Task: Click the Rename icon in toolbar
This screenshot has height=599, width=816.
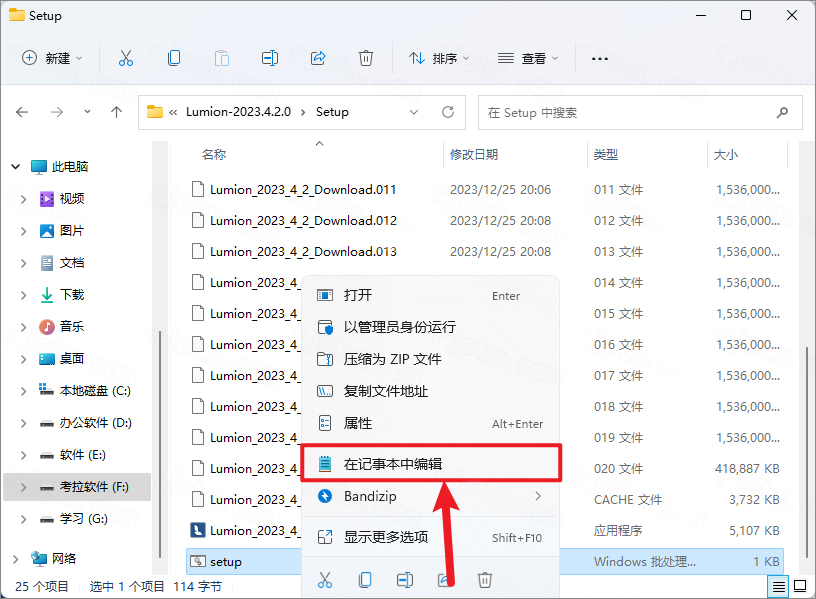Action: 270,58
